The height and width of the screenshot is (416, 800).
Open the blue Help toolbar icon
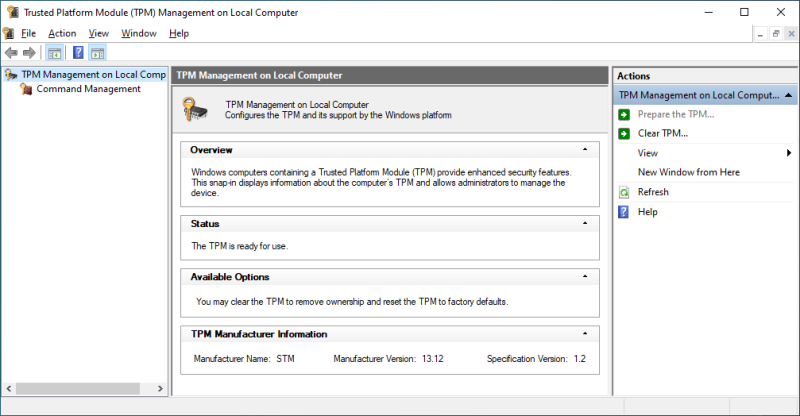[78, 53]
